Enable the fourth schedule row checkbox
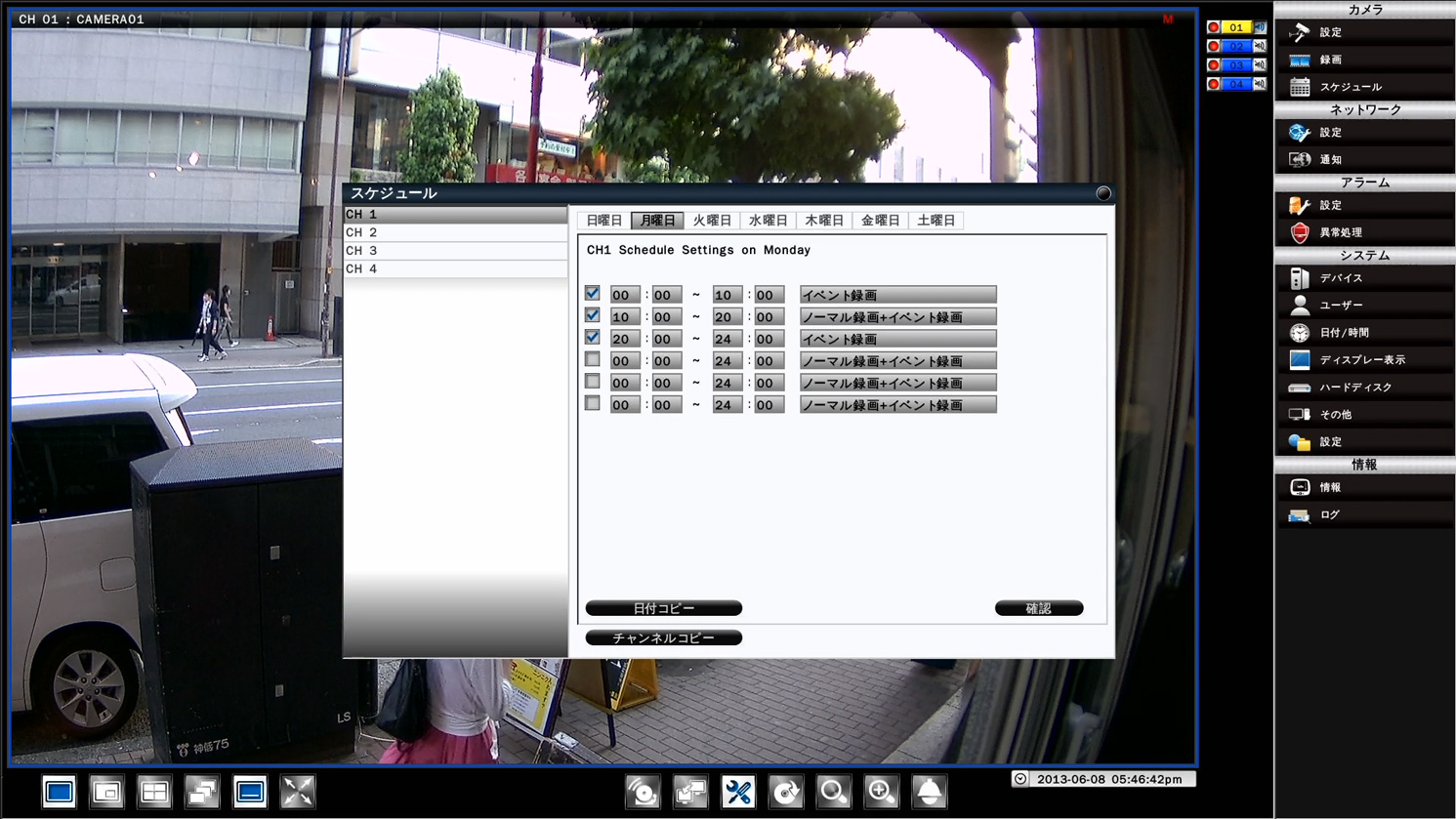The width and height of the screenshot is (1456, 819). click(592, 360)
